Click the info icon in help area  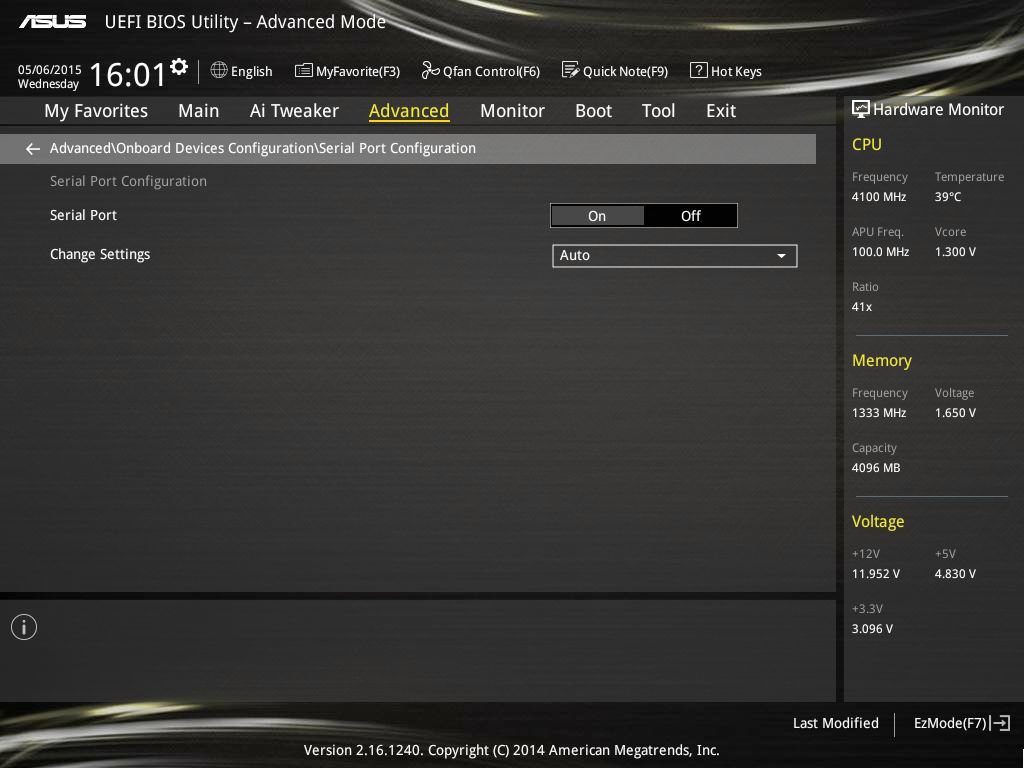pos(24,627)
